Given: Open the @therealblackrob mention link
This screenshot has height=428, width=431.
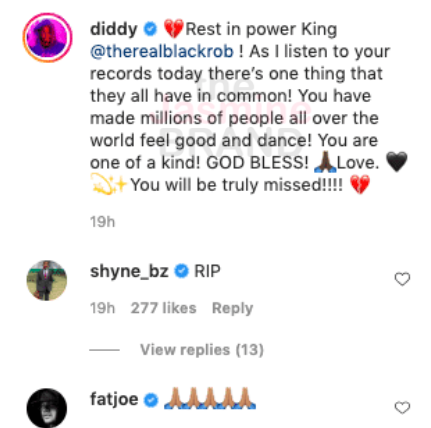Looking at the screenshot, I should coord(162,52).
